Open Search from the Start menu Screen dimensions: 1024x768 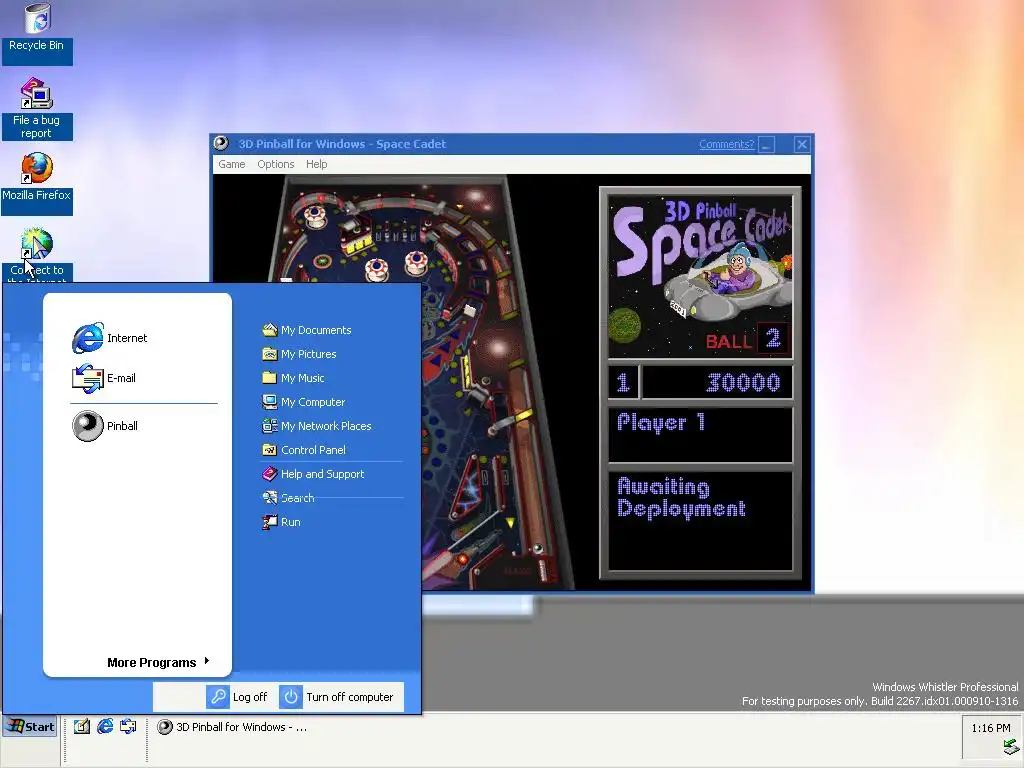(x=288, y=498)
